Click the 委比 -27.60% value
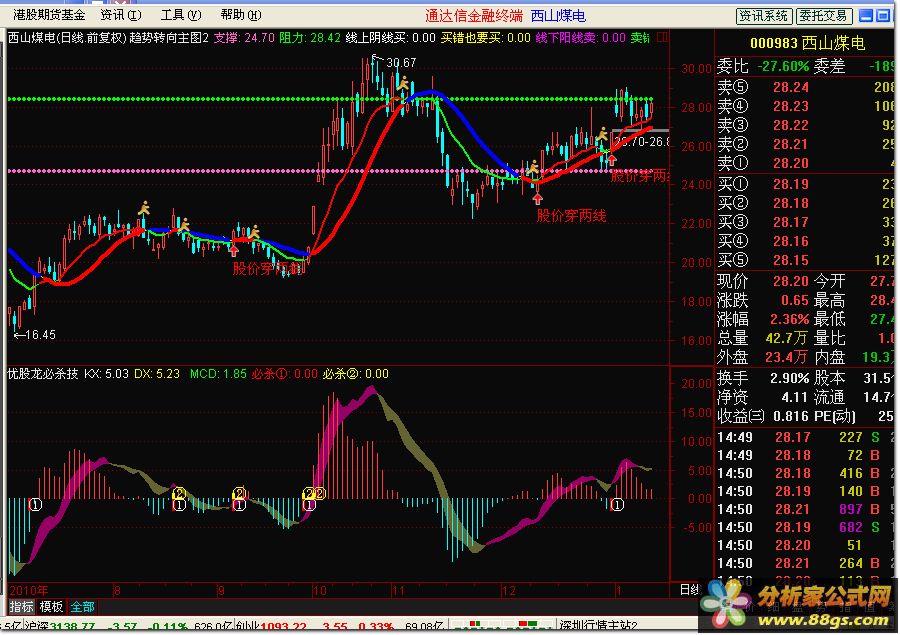 coord(783,67)
